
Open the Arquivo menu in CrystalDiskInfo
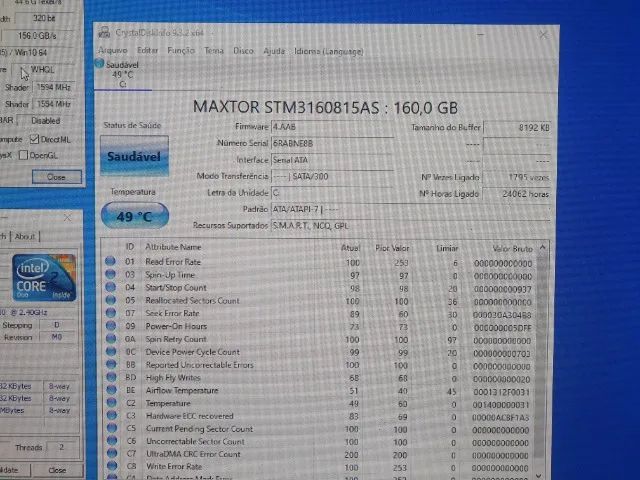113,50
